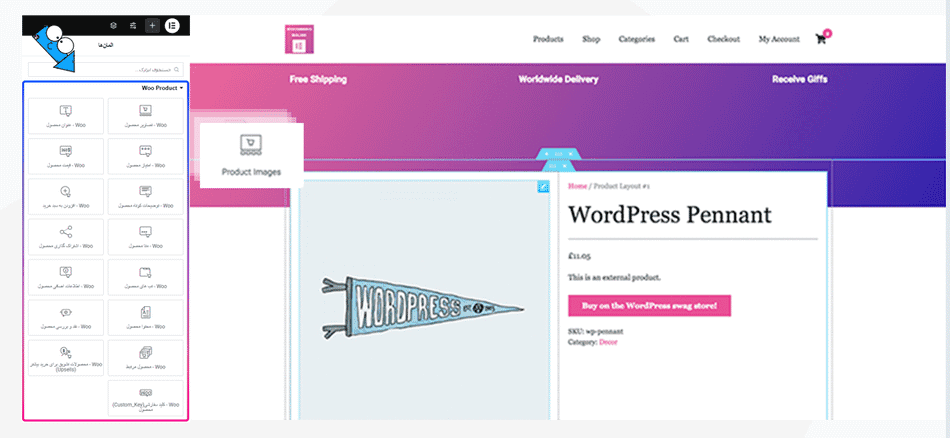Image resolution: width=950 pixels, height=438 pixels.
Task: Open the Products menu item
Action: [548, 39]
